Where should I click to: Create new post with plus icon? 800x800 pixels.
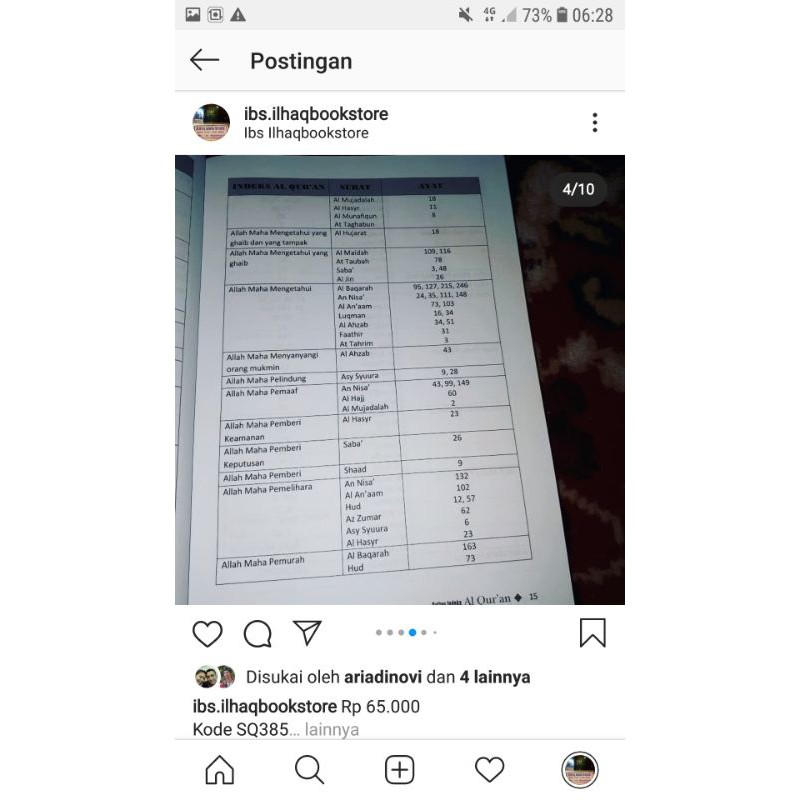399,769
